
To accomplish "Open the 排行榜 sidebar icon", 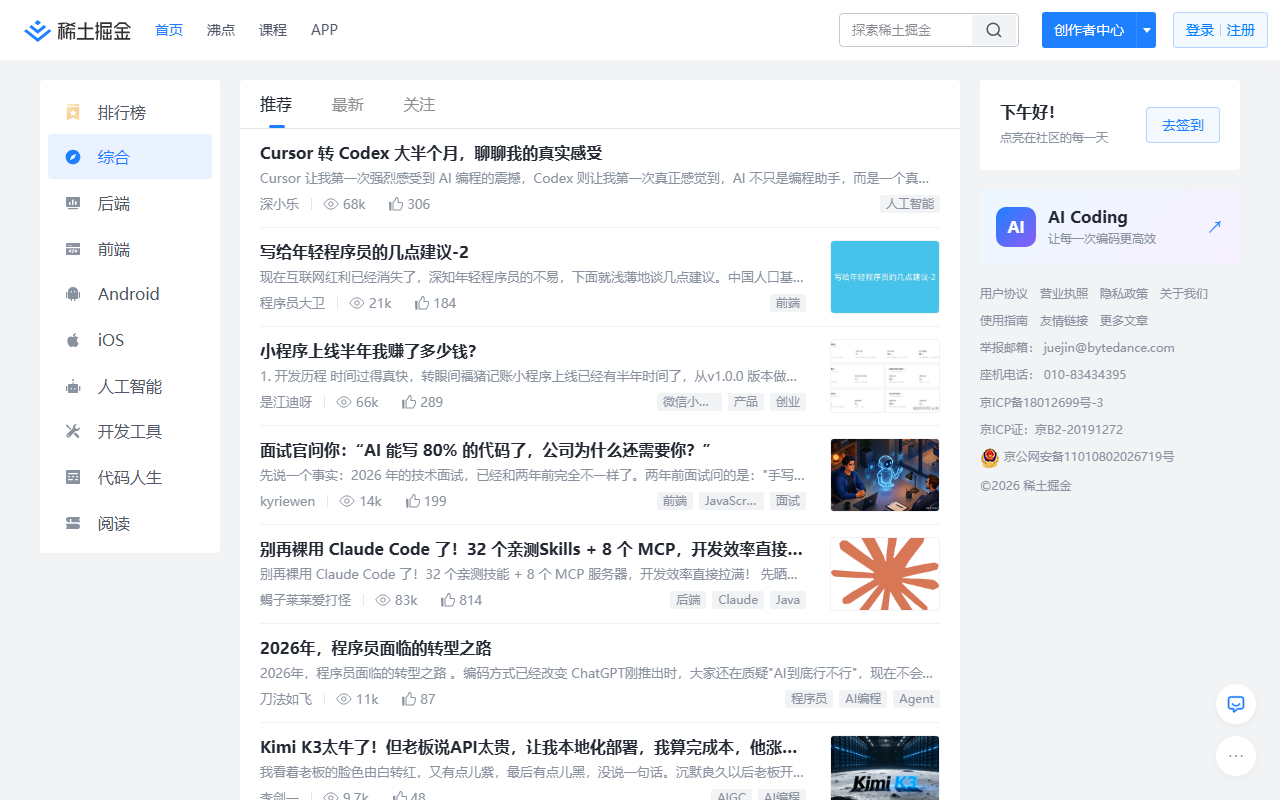I will coord(73,112).
